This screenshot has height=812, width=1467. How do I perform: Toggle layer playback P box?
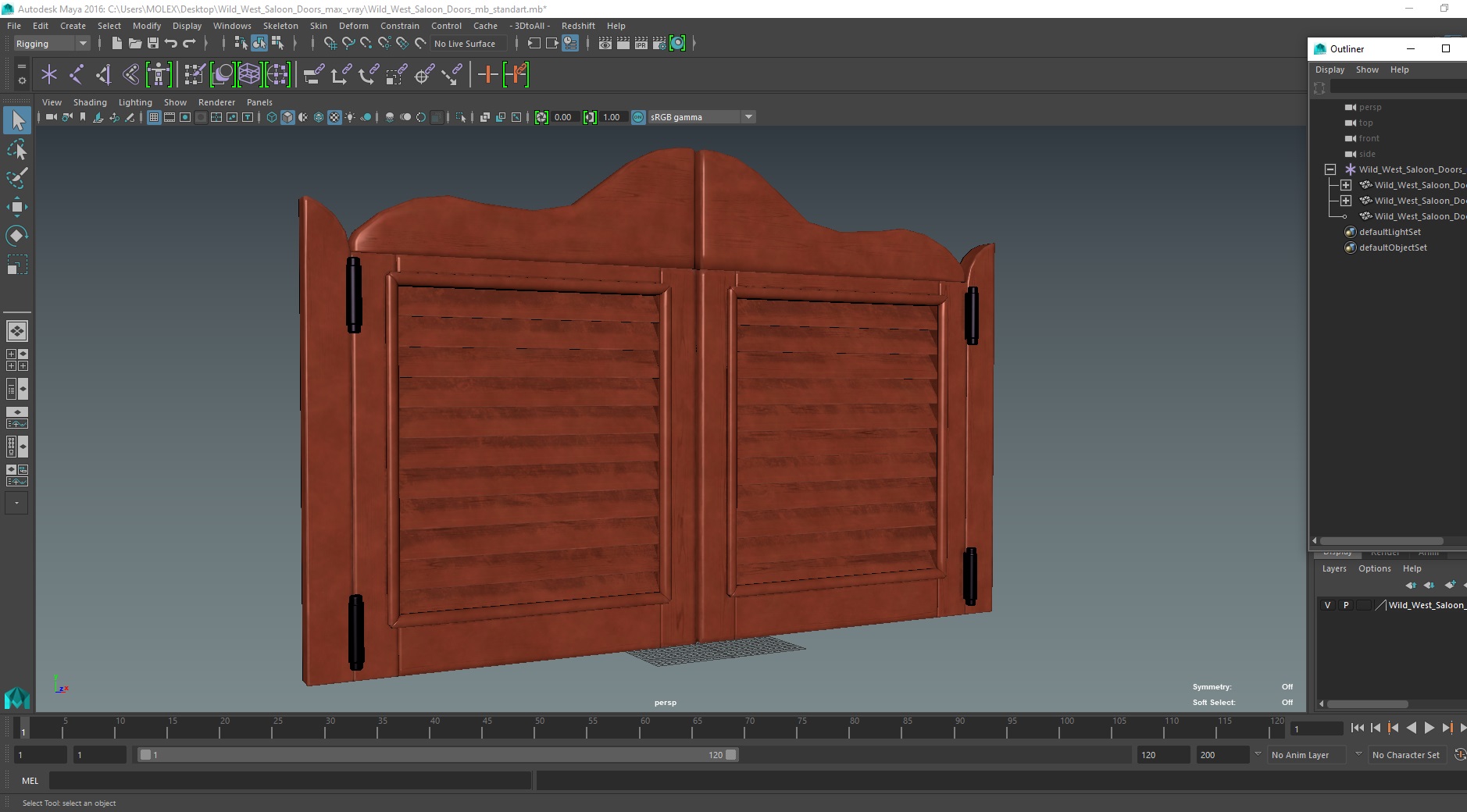click(x=1346, y=605)
